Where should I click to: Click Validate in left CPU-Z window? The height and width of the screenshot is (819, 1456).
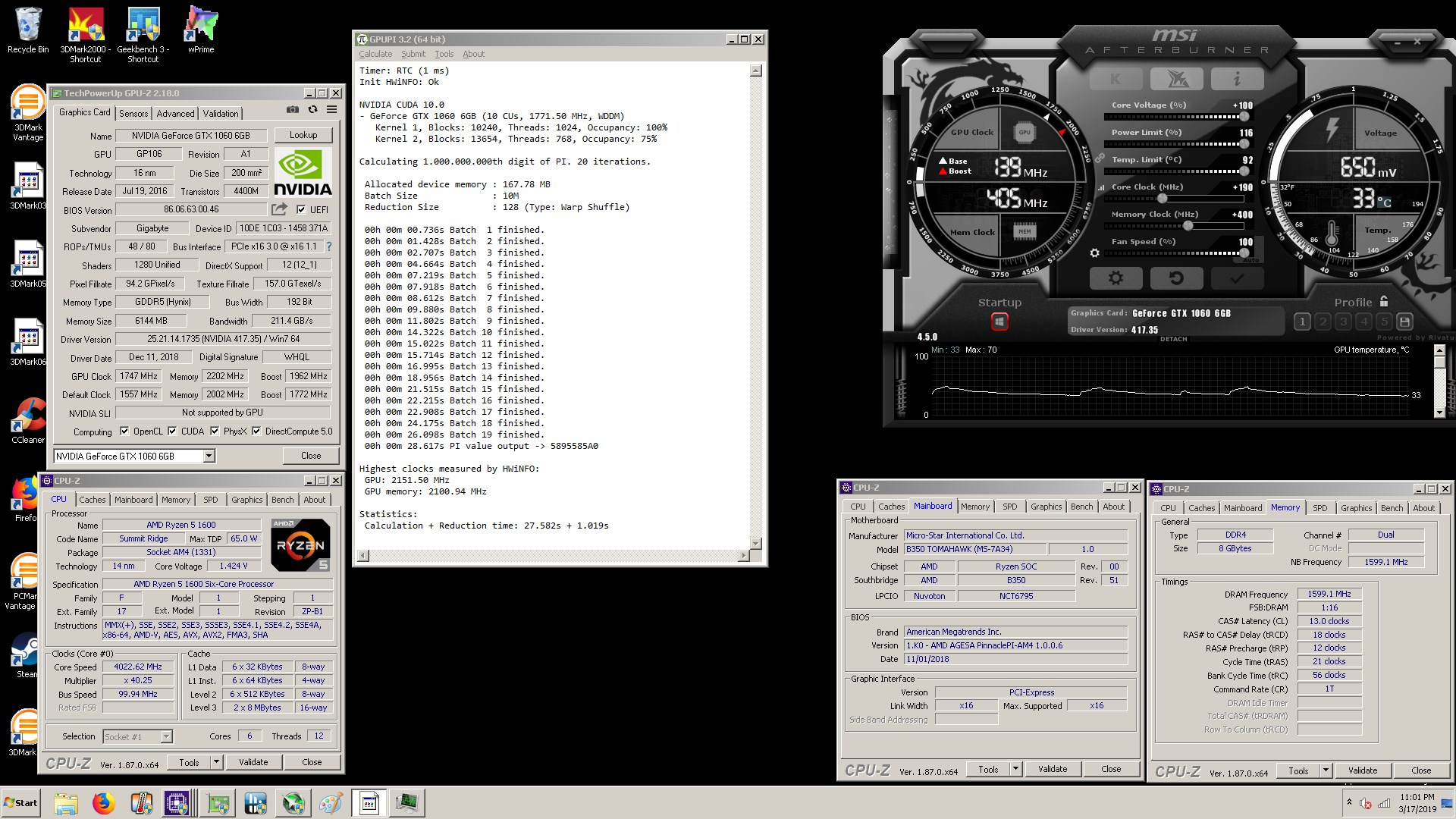(x=253, y=762)
